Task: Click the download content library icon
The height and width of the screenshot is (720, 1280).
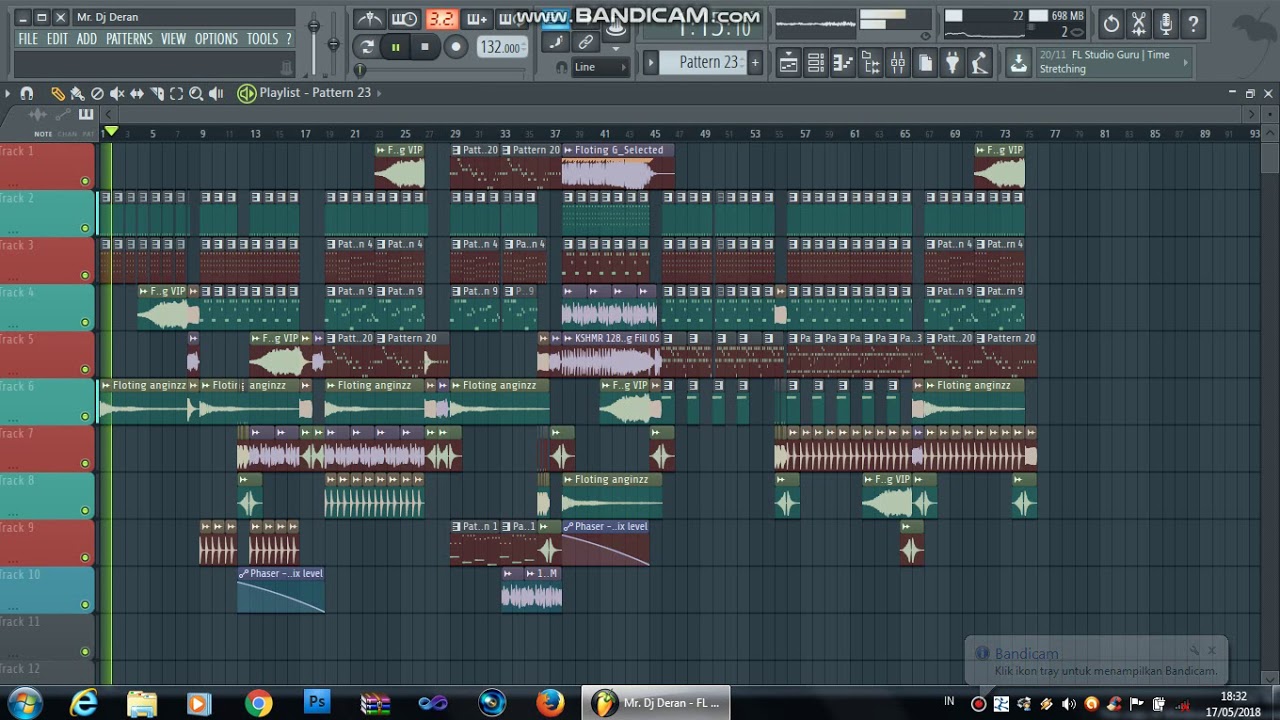Action: tap(1018, 62)
